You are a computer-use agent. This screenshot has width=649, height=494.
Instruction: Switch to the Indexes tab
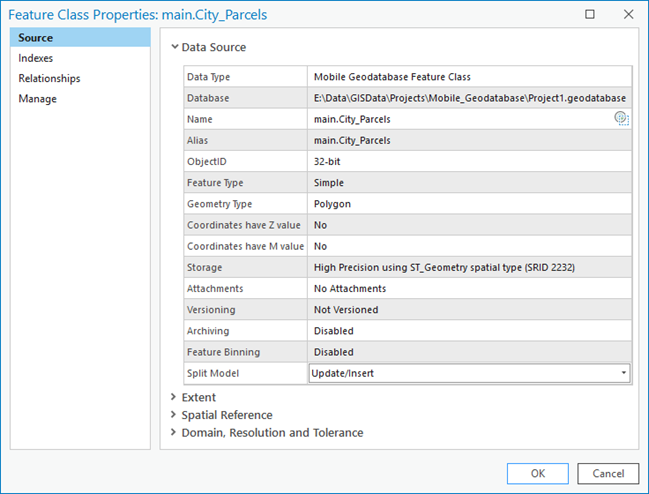coord(37,58)
